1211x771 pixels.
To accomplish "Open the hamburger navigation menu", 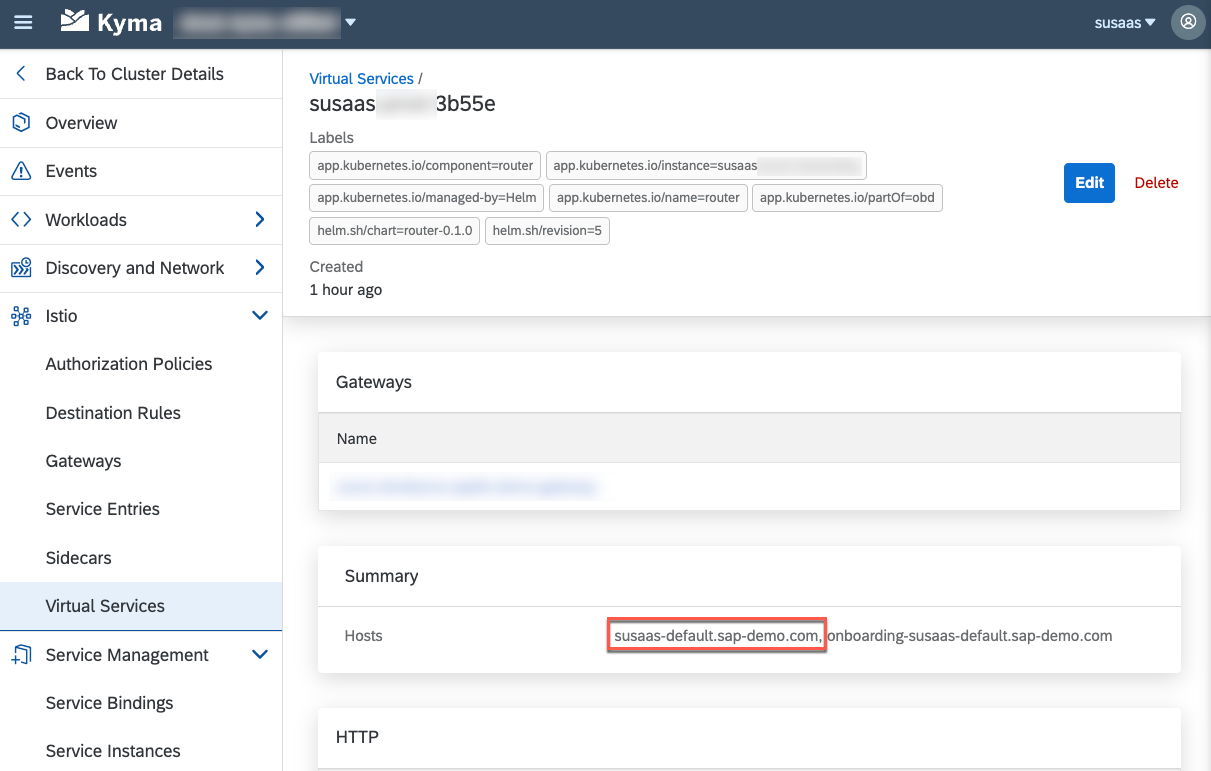I will tap(22, 22).
